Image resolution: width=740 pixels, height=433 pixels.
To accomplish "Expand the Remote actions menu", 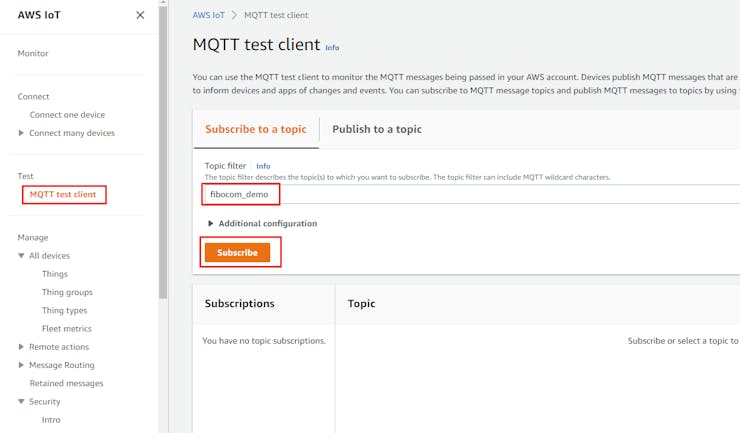I will coord(22,347).
